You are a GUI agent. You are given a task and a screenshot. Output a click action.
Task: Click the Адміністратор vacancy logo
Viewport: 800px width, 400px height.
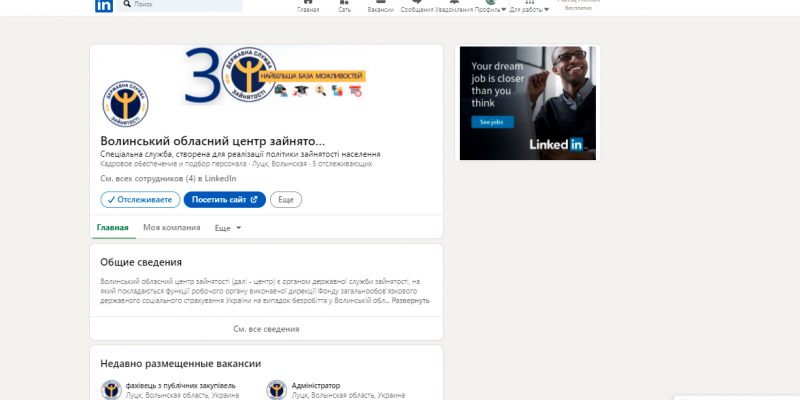[277, 390]
